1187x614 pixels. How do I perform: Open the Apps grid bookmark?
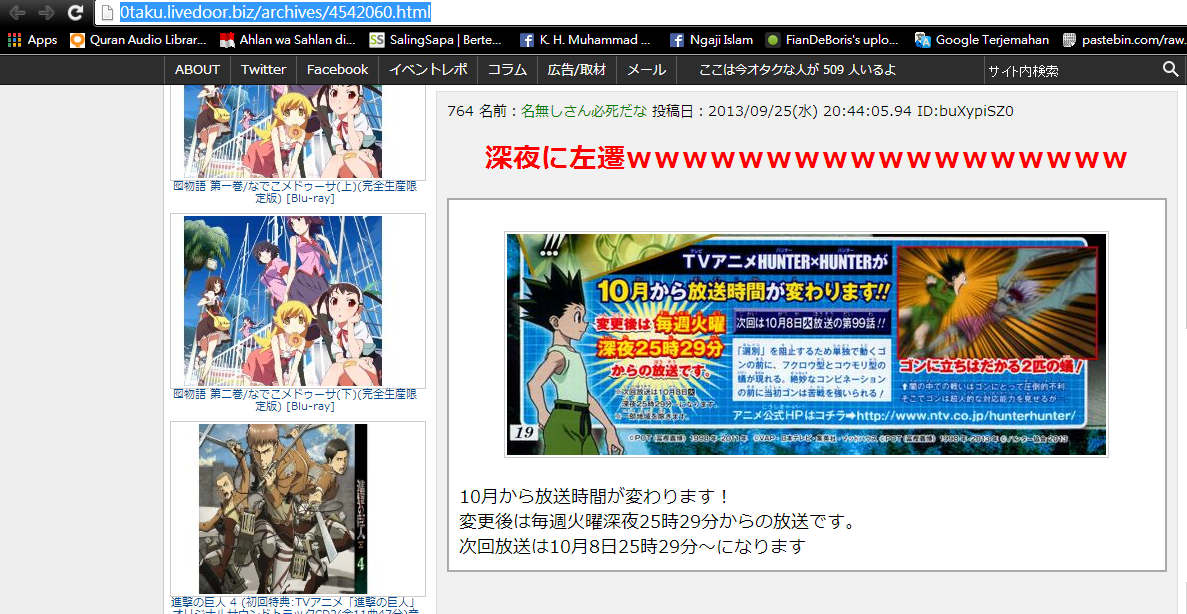(33, 40)
